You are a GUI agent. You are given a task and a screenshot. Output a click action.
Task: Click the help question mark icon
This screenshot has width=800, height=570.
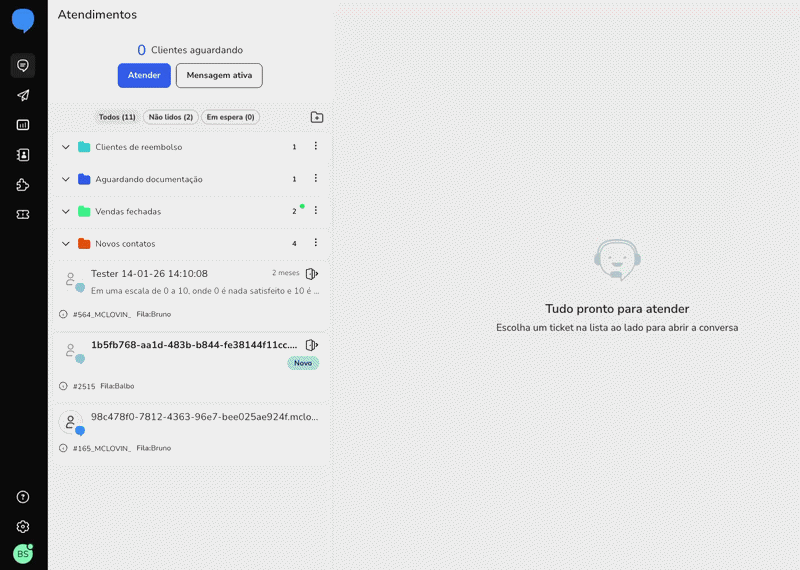click(23, 497)
